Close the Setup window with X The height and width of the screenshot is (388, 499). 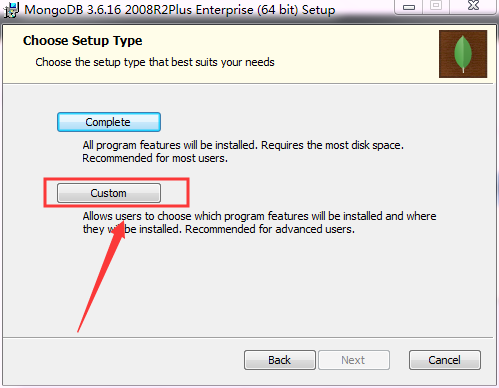473,6
